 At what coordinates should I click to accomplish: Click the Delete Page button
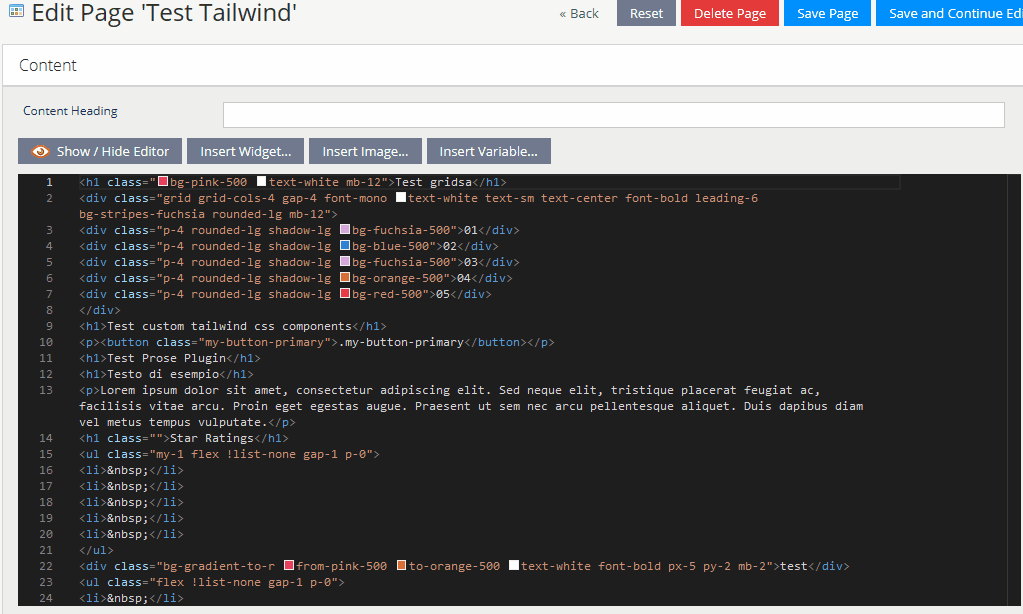[x=729, y=13]
